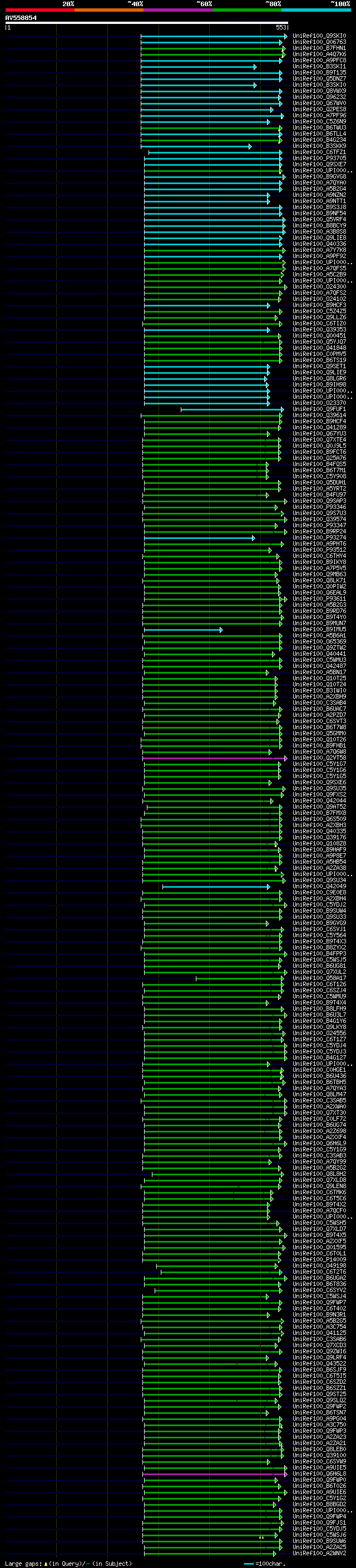The image size is (356, 1568).
Task: Click the orange ~40% identity legend segment
Action: [x=109, y=10]
